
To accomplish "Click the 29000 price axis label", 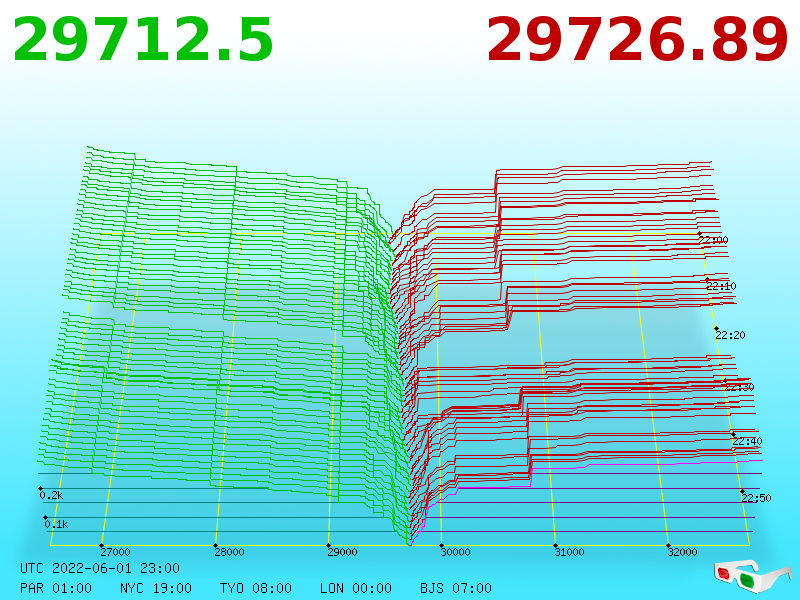I will click(342, 552).
